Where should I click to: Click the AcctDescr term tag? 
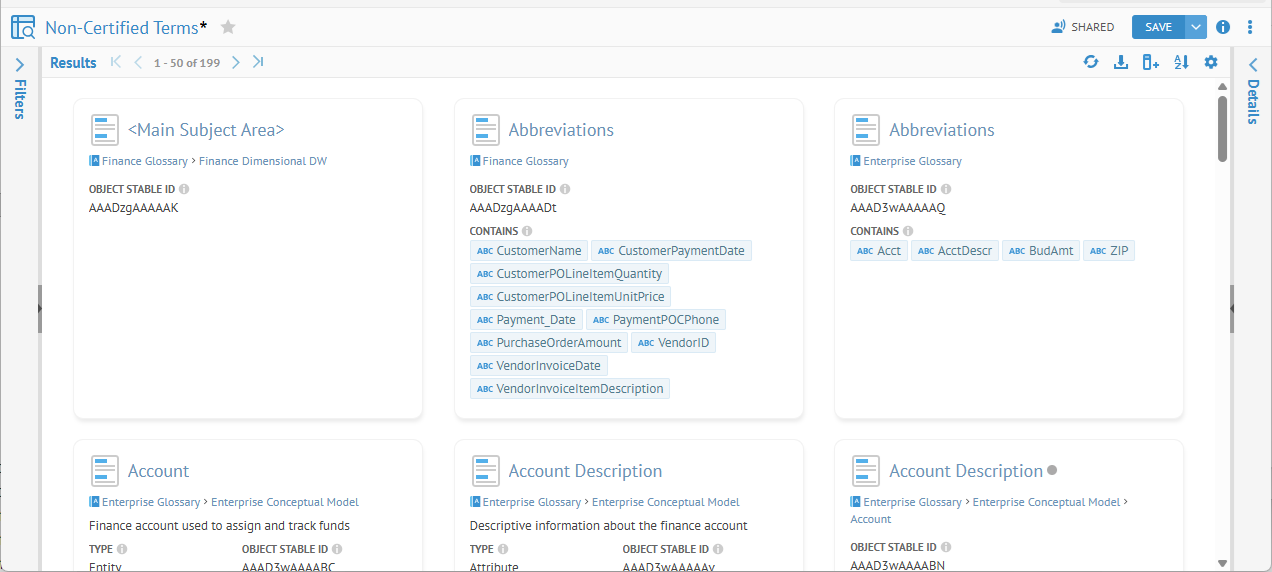coord(955,251)
